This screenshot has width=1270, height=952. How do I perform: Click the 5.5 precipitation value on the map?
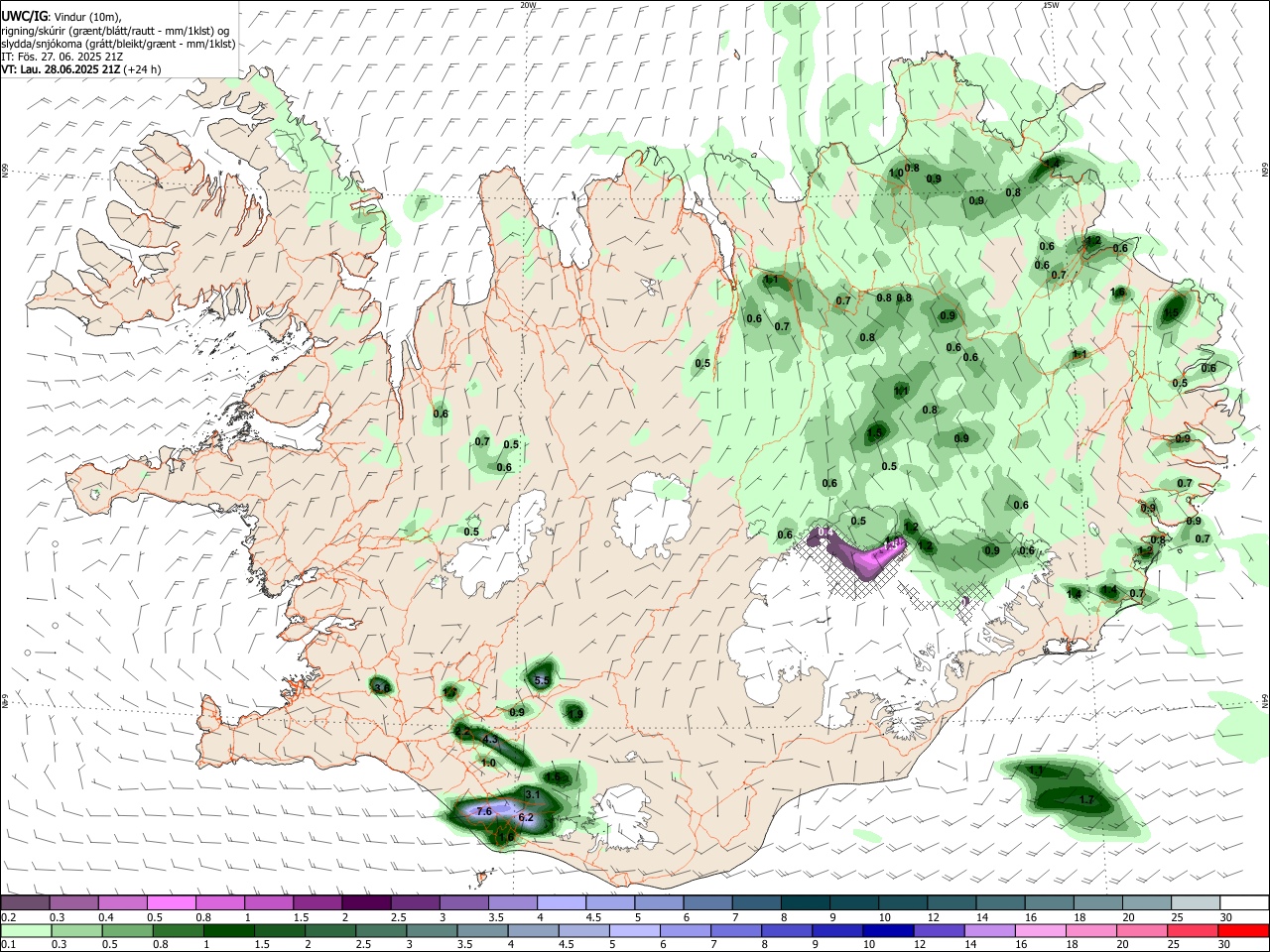pos(542,681)
